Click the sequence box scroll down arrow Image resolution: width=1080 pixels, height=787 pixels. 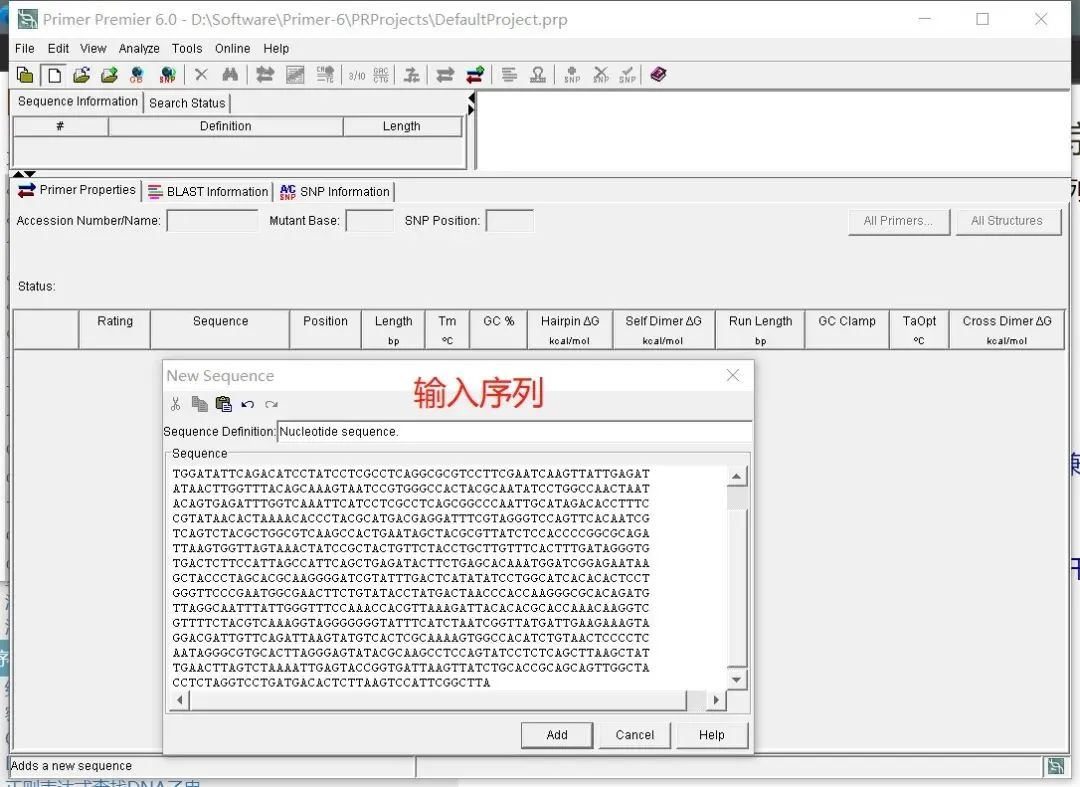tap(737, 680)
